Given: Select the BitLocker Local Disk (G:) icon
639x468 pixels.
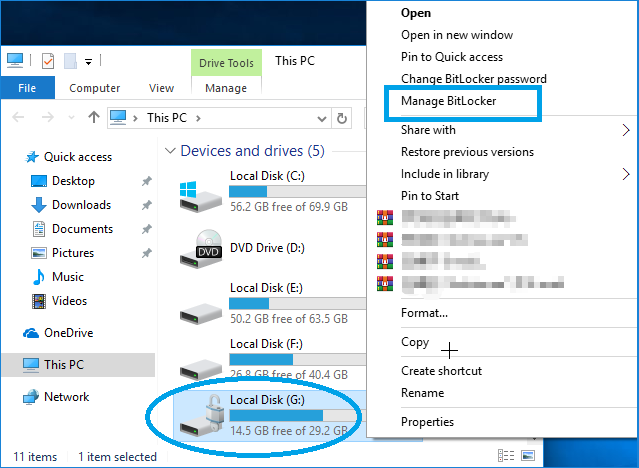Looking at the screenshot, I should [x=202, y=415].
